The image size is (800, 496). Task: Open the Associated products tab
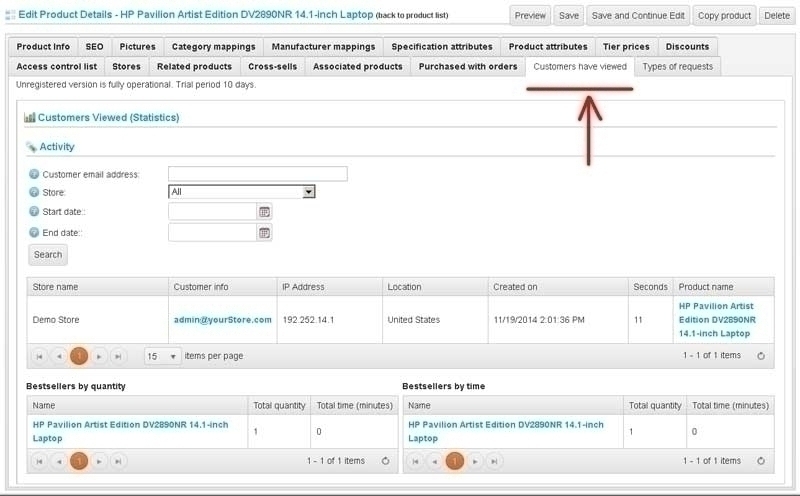pyautogui.click(x=358, y=66)
